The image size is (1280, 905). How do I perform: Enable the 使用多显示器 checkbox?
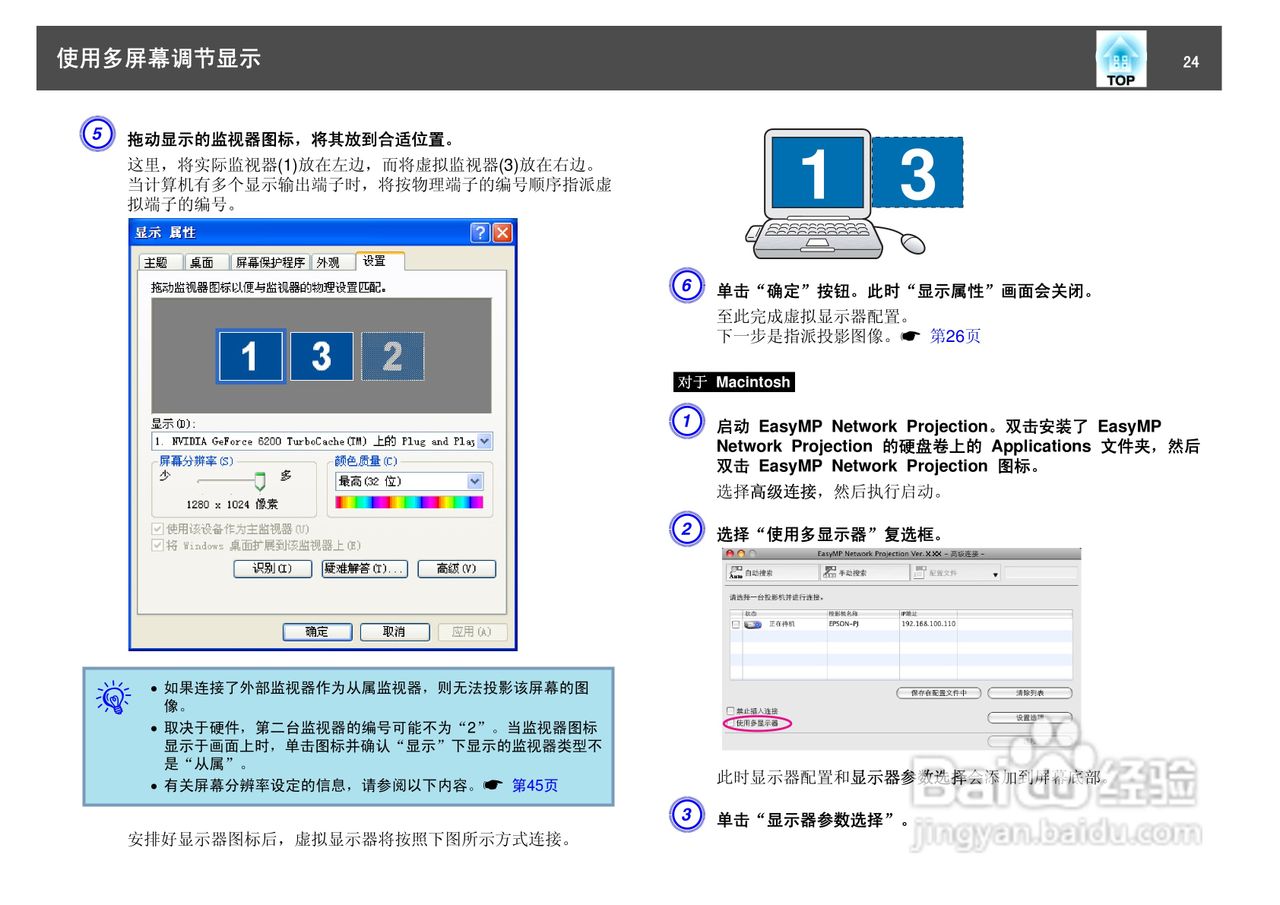(x=732, y=722)
